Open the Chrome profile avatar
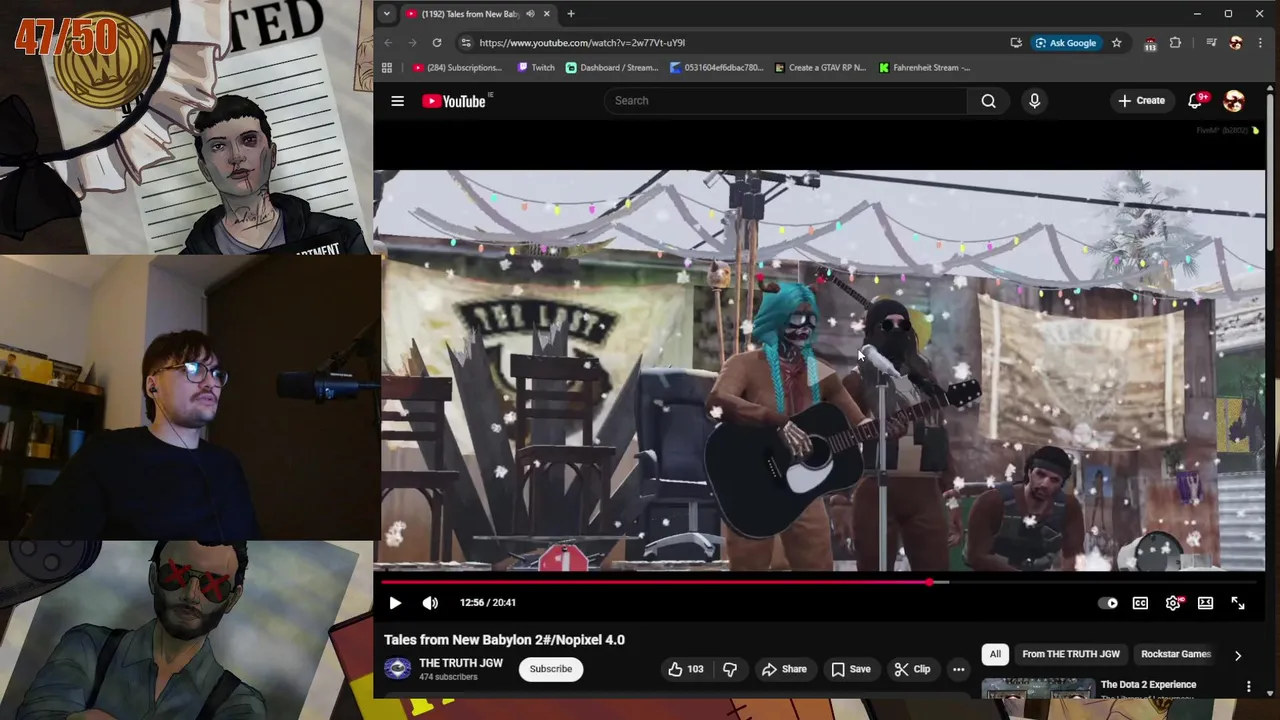Screen dimensions: 1280x720 (x=1236, y=43)
